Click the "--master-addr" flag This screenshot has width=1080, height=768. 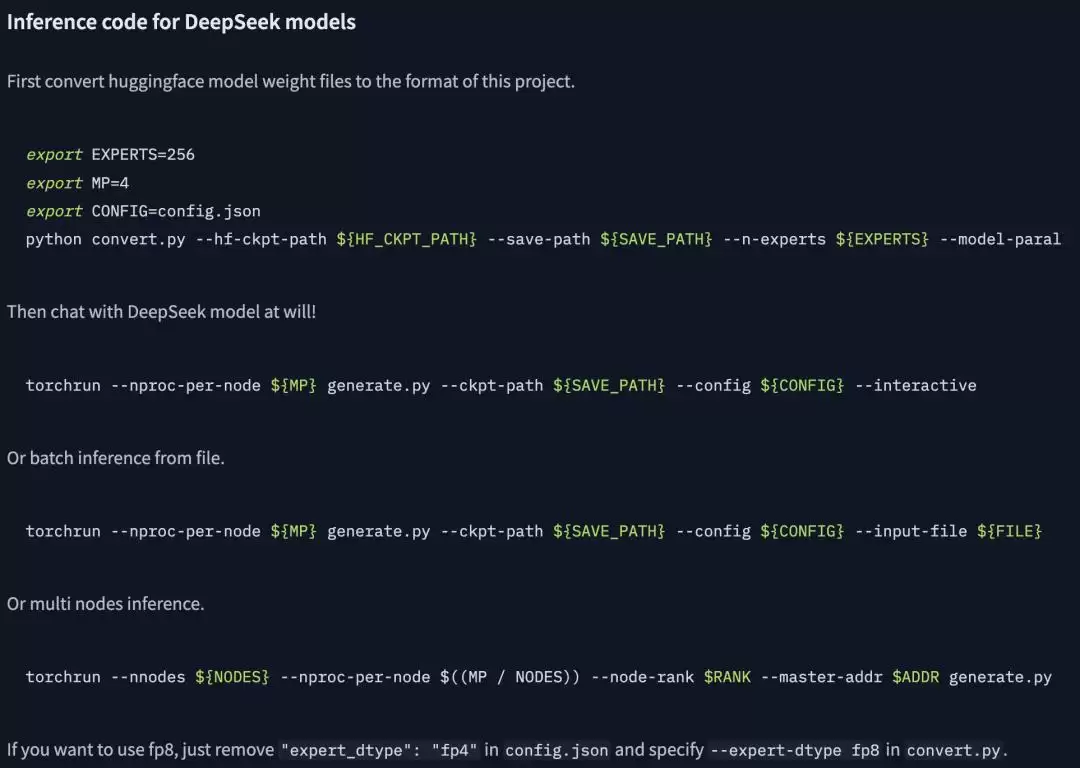(x=822, y=677)
